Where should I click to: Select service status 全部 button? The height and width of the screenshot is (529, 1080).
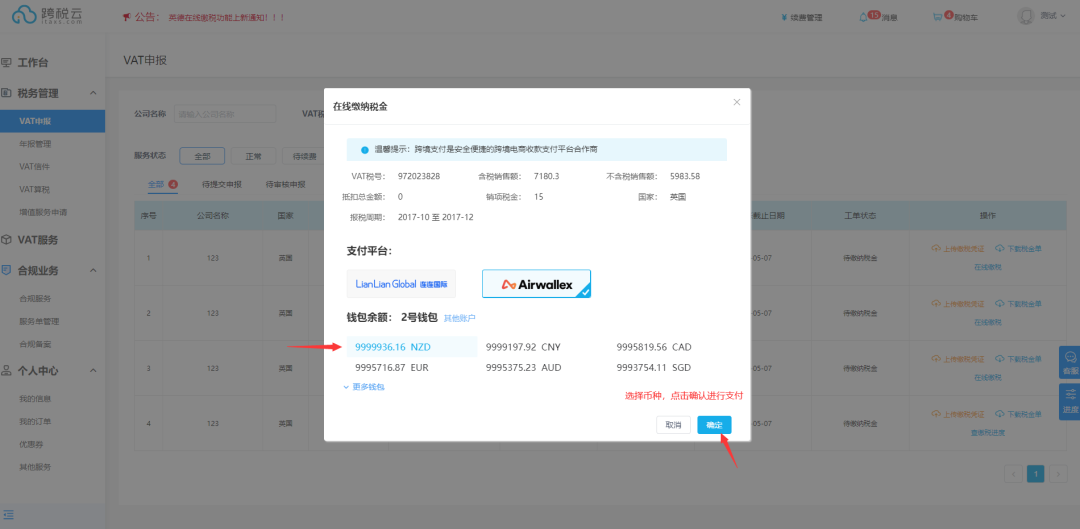pos(202,156)
